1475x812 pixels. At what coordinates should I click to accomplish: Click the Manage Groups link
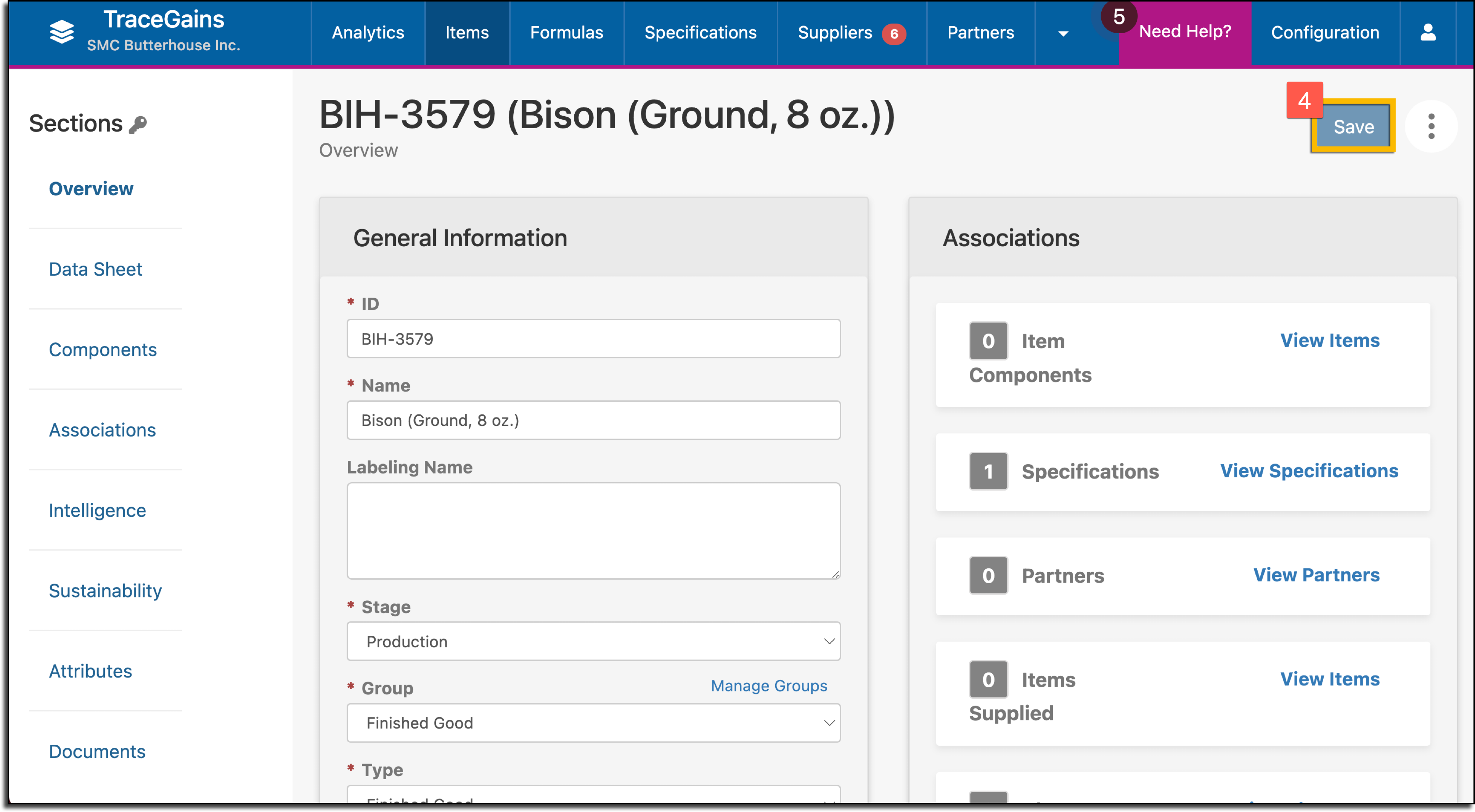click(769, 685)
